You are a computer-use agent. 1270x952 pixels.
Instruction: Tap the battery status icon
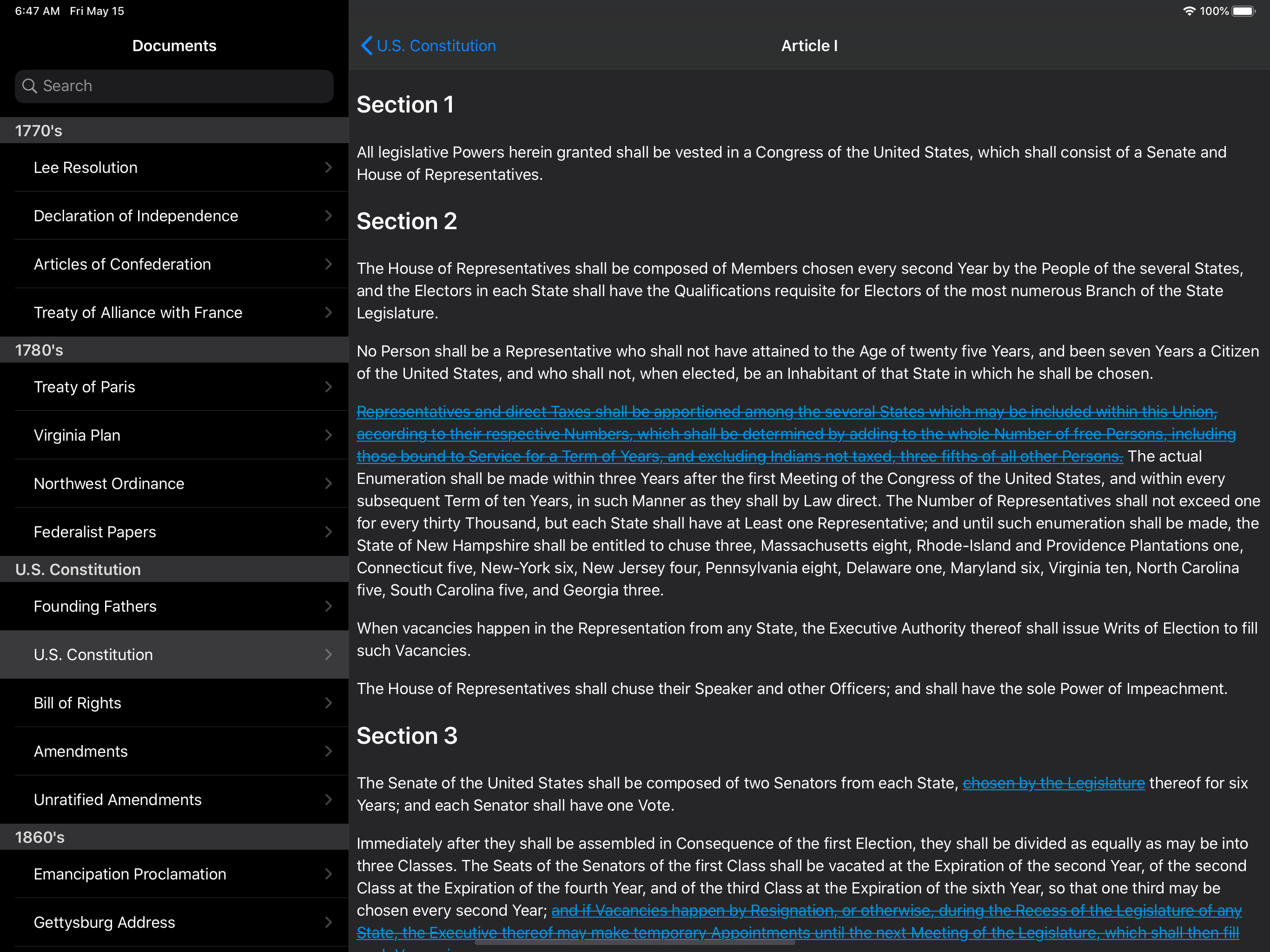coord(1244,11)
